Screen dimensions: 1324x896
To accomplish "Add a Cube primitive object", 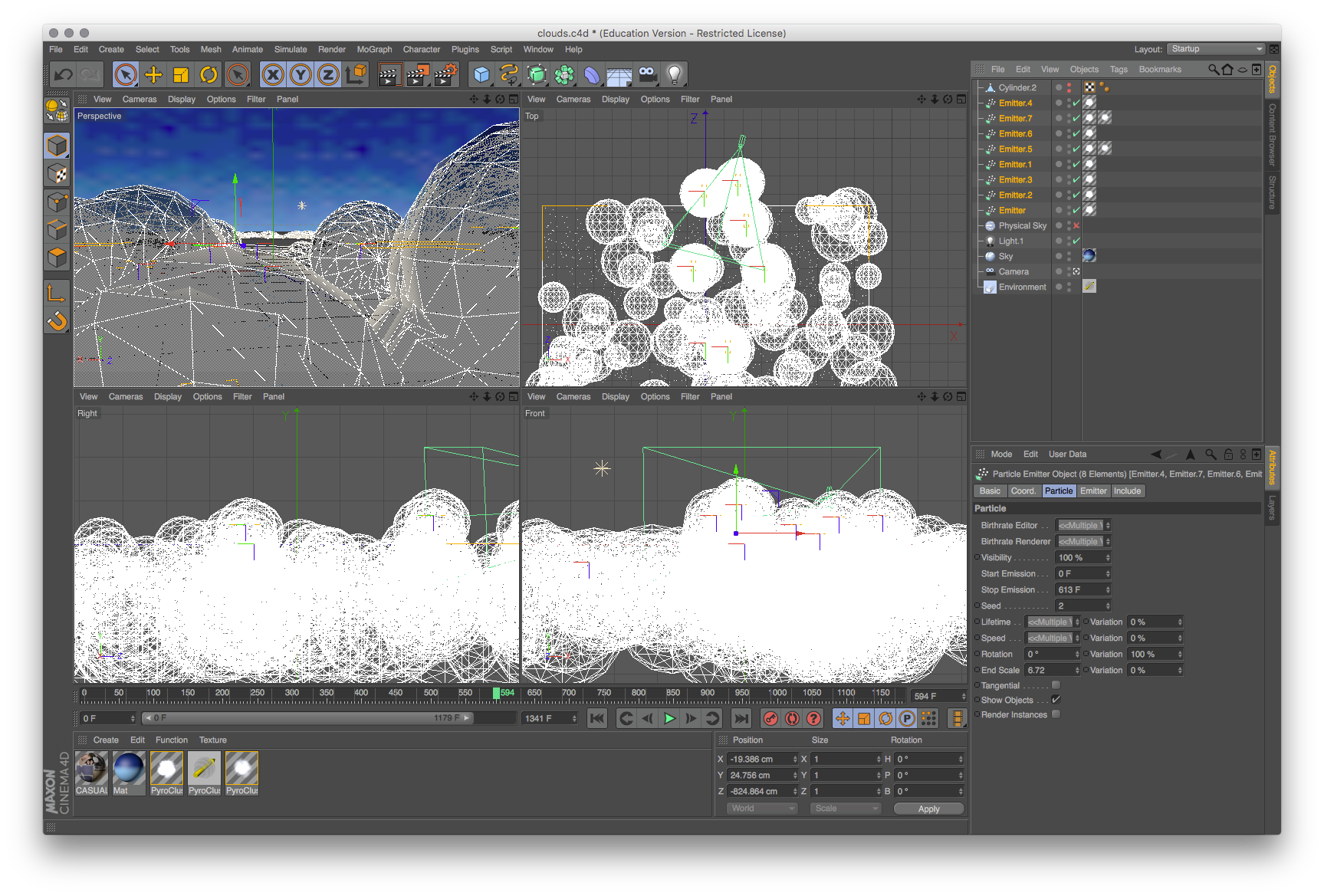I will click(x=481, y=74).
